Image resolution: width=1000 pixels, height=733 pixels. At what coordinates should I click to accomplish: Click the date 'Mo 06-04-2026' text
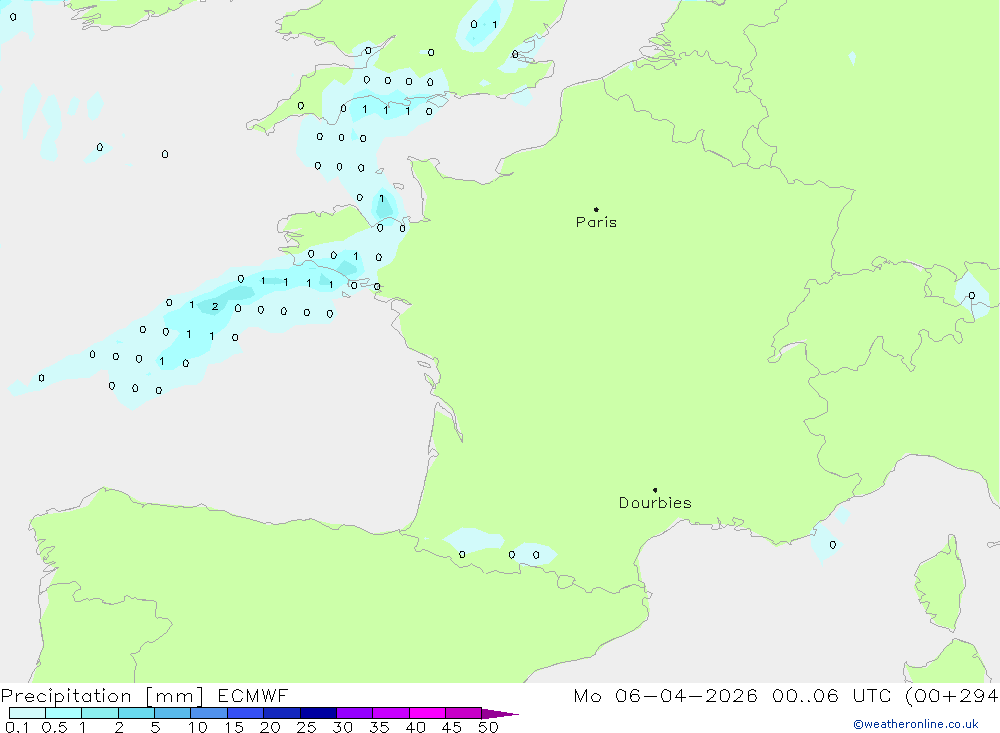(665, 696)
